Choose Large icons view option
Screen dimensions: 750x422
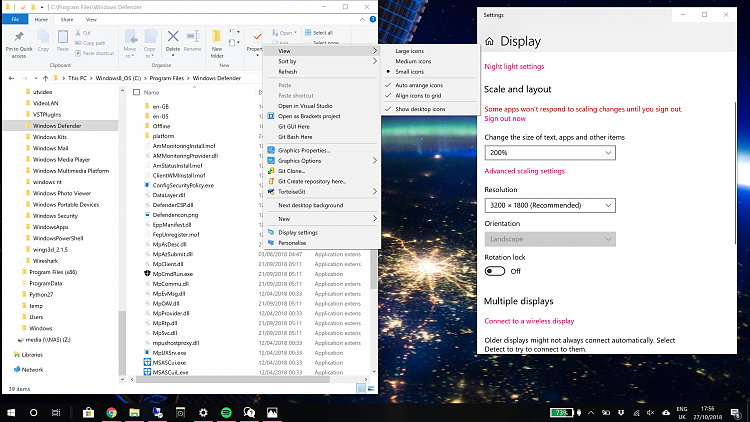click(x=409, y=51)
